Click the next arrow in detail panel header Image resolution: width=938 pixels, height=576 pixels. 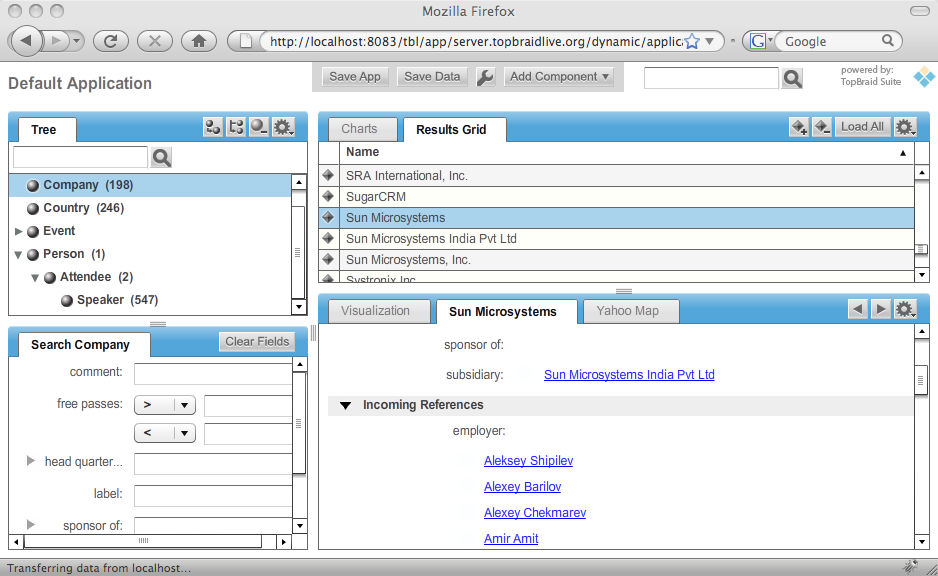881,309
